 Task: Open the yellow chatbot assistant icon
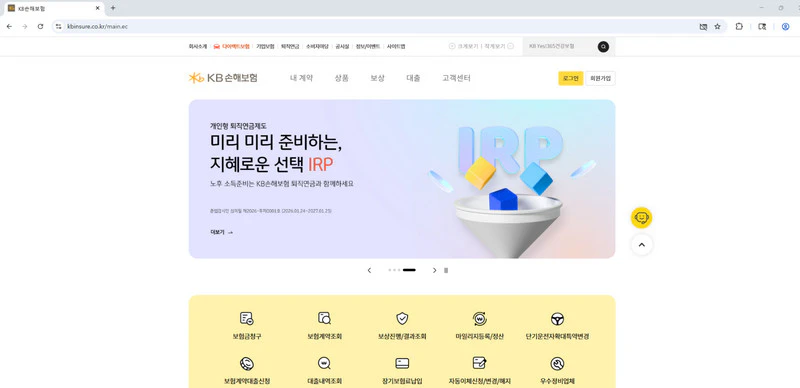click(641, 217)
